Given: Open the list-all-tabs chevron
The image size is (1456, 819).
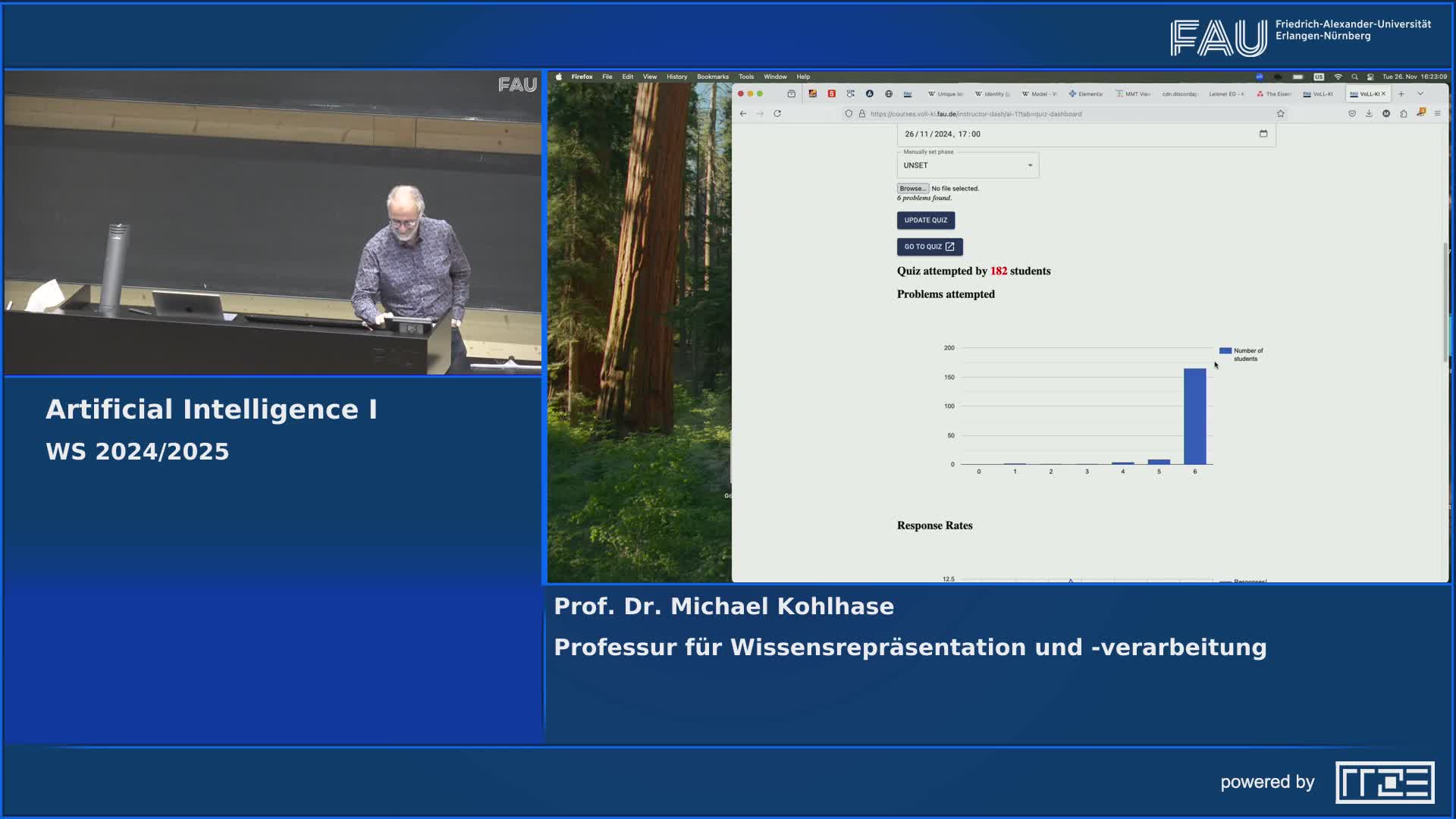Looking at the screenshot, I should pos(1420,93).
